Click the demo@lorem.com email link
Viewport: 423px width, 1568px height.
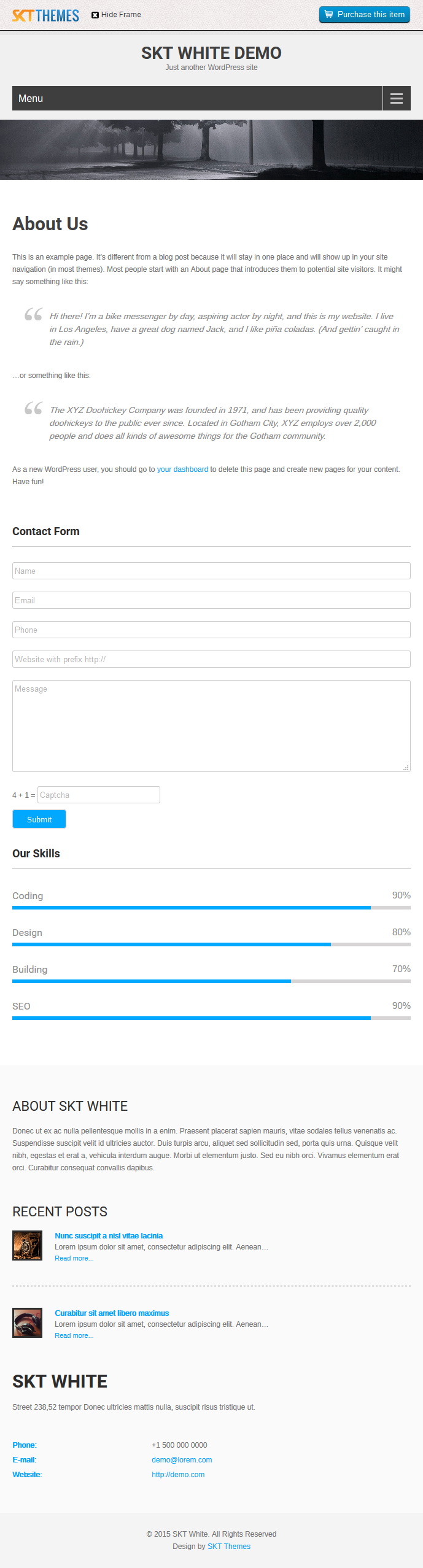coord(182,1460)
